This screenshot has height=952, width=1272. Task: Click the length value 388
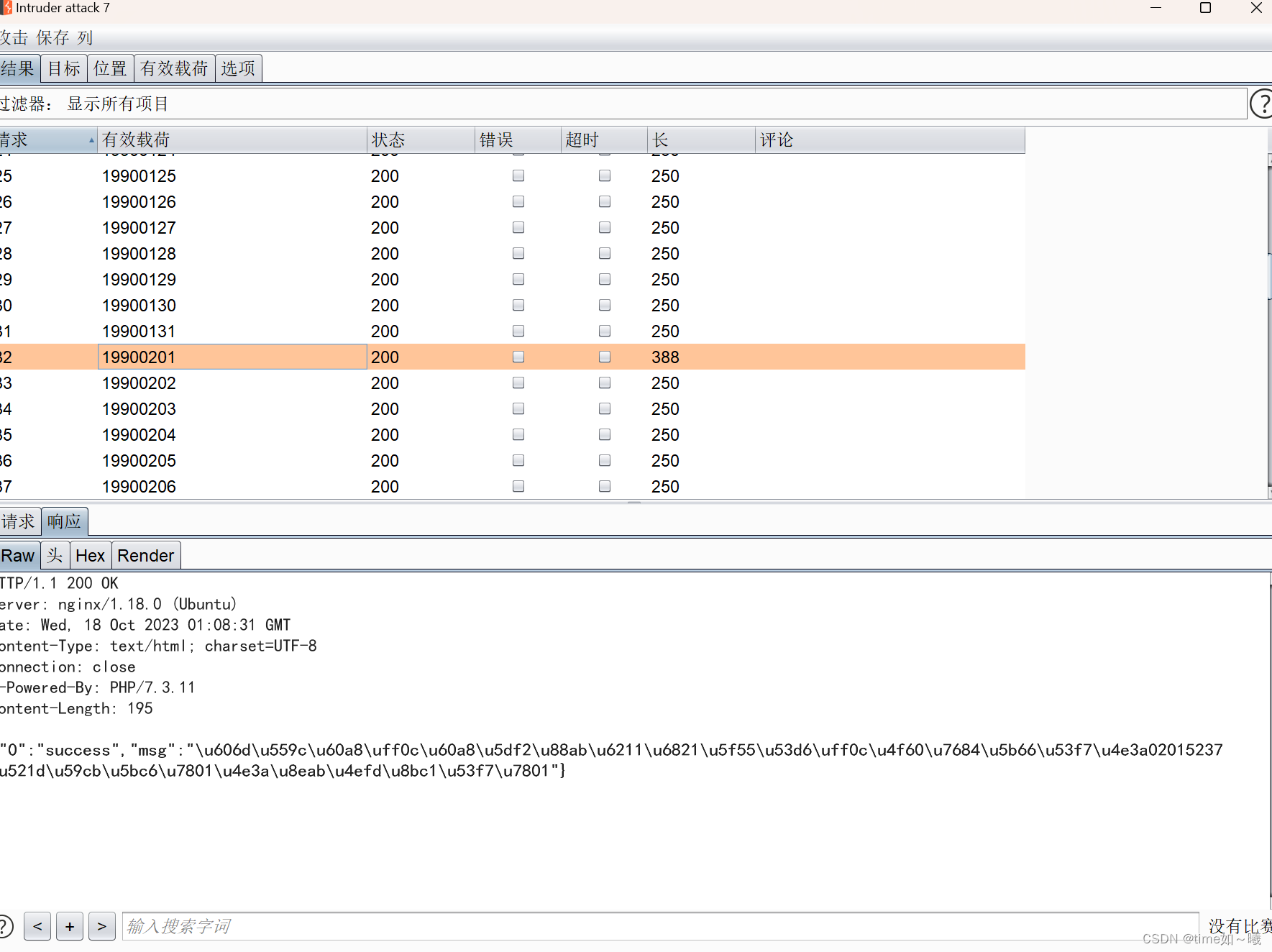[x=665, y=357]
